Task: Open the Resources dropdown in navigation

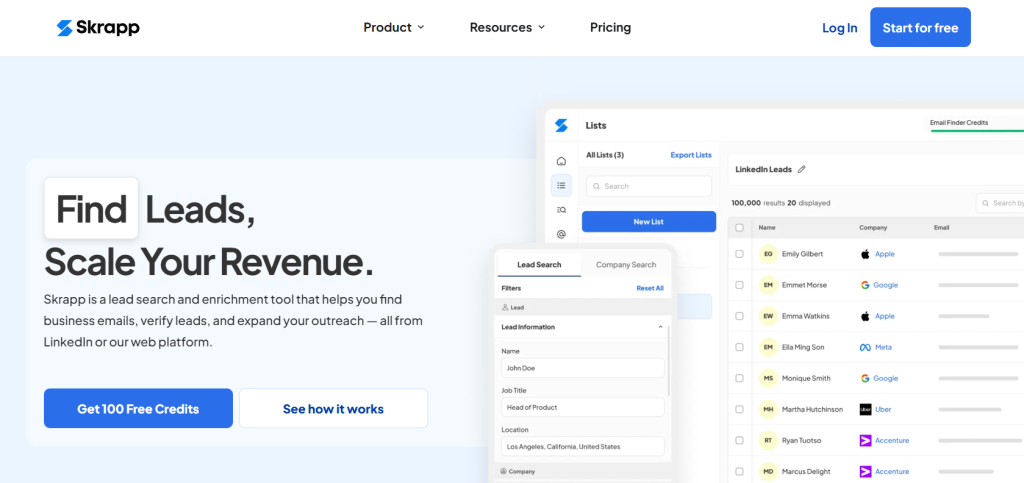Action: [x=507, y=28]
